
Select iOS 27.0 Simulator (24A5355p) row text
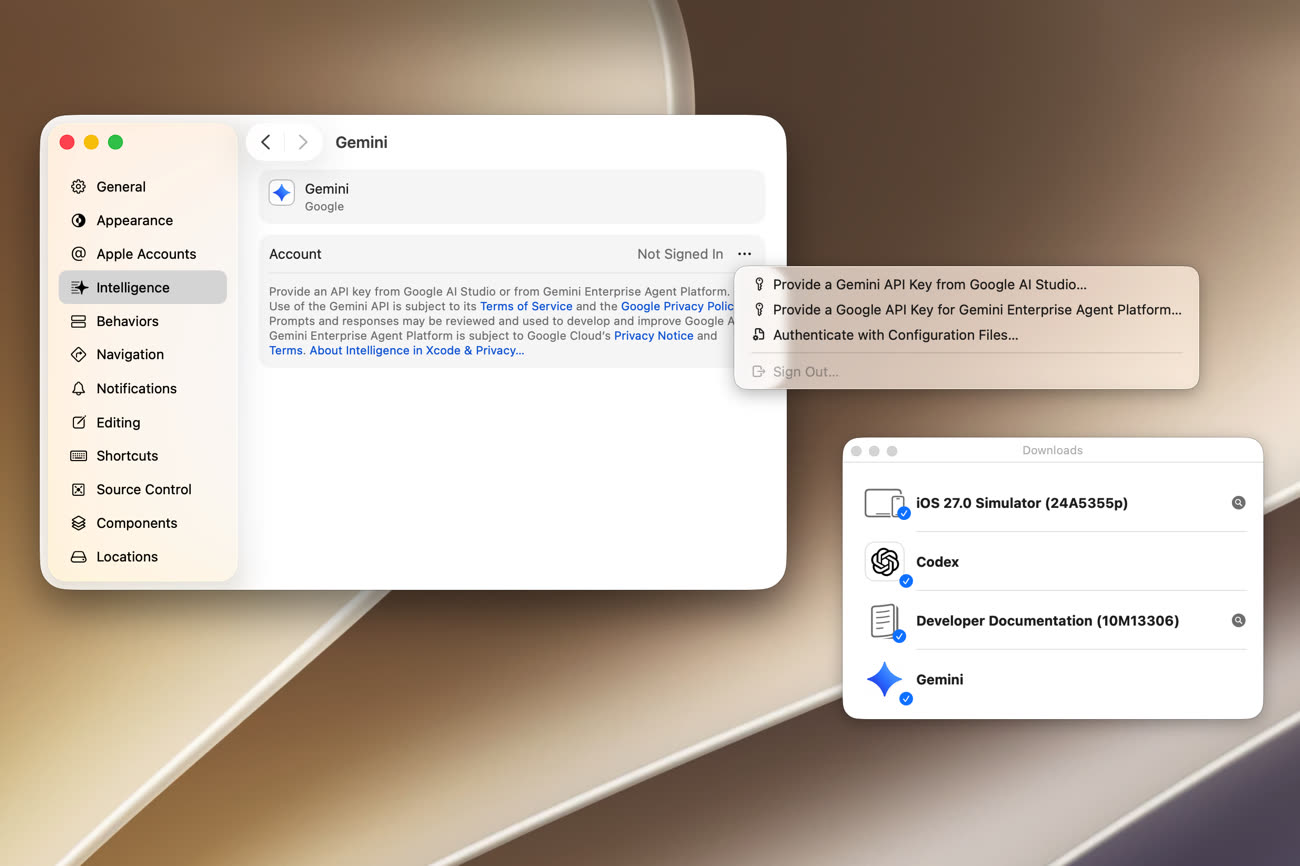coord(1022,503)
